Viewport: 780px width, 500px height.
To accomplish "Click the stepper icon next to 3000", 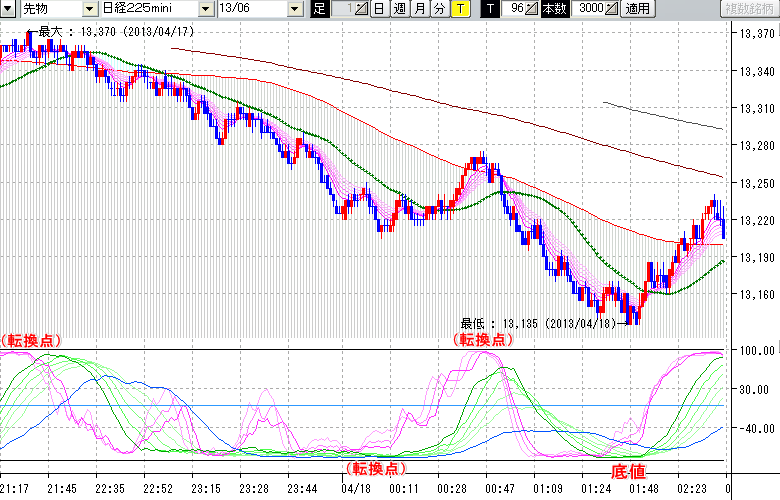I will tap(611, 9).
